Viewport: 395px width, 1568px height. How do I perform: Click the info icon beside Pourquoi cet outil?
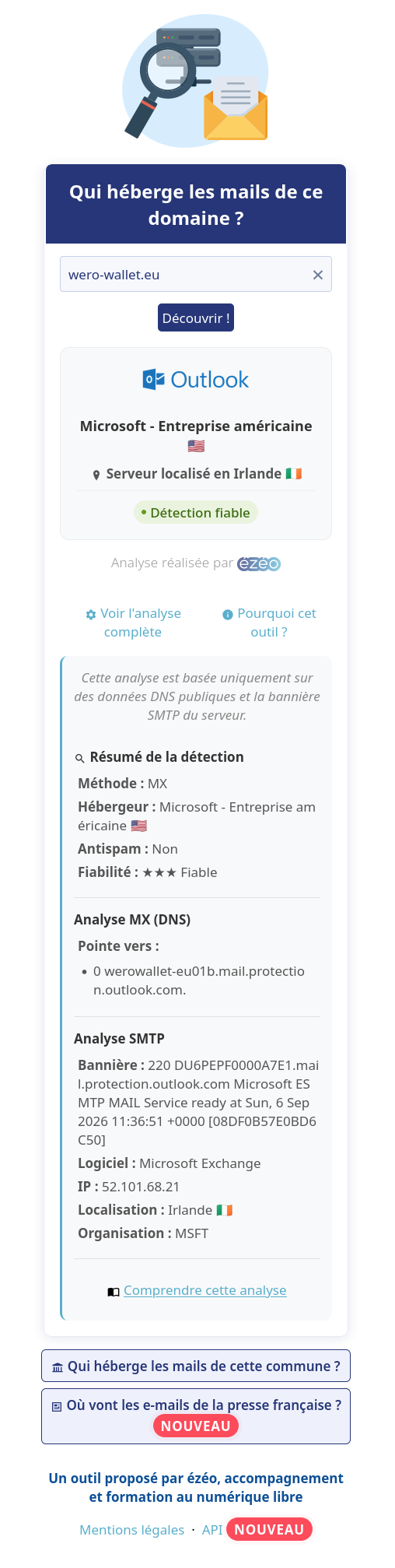tap(228, 614)
